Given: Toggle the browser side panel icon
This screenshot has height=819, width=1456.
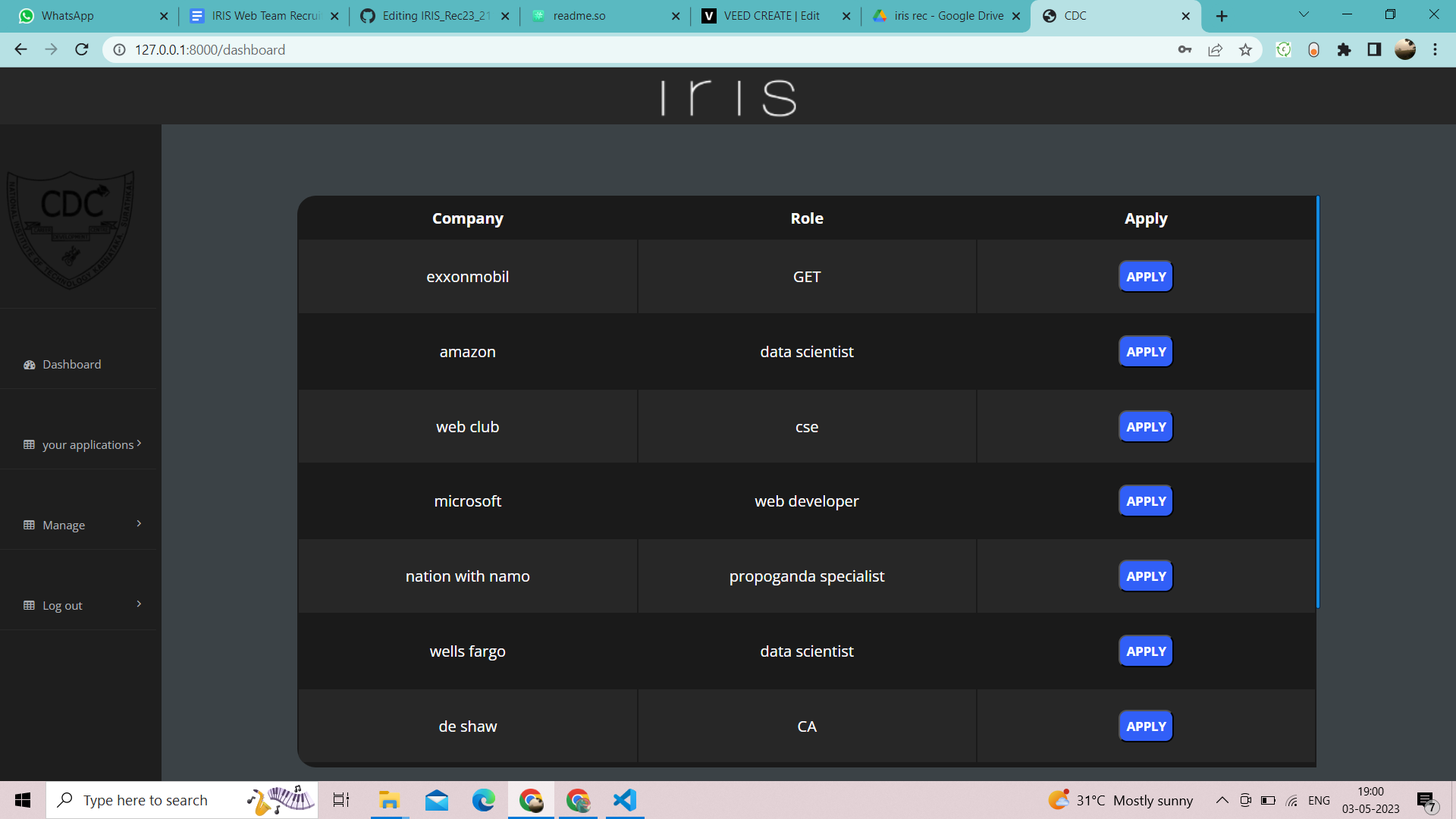Looking at the screenshot, I should (x=1374, y=50).
